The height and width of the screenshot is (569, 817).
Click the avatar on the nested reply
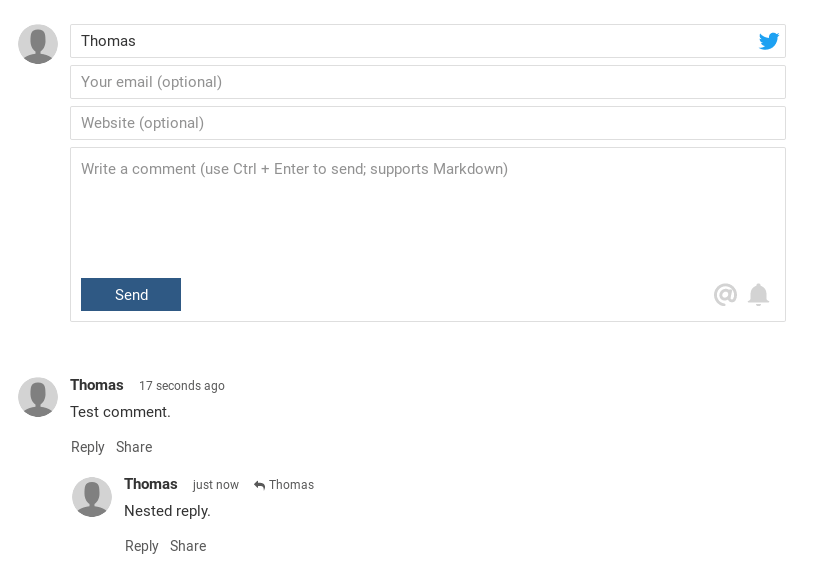pyautogui.click(x=92, y=496)
